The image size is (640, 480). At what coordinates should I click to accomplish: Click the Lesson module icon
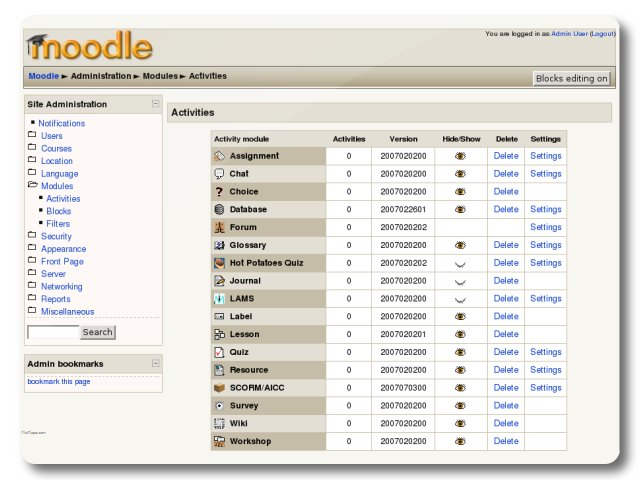point(219,334)
